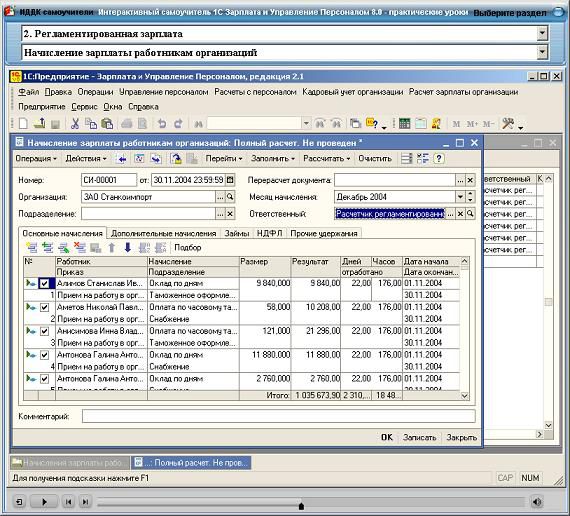570x516 pixels.
Task: Click the Подбор button
Action: [x=188, y=248]
